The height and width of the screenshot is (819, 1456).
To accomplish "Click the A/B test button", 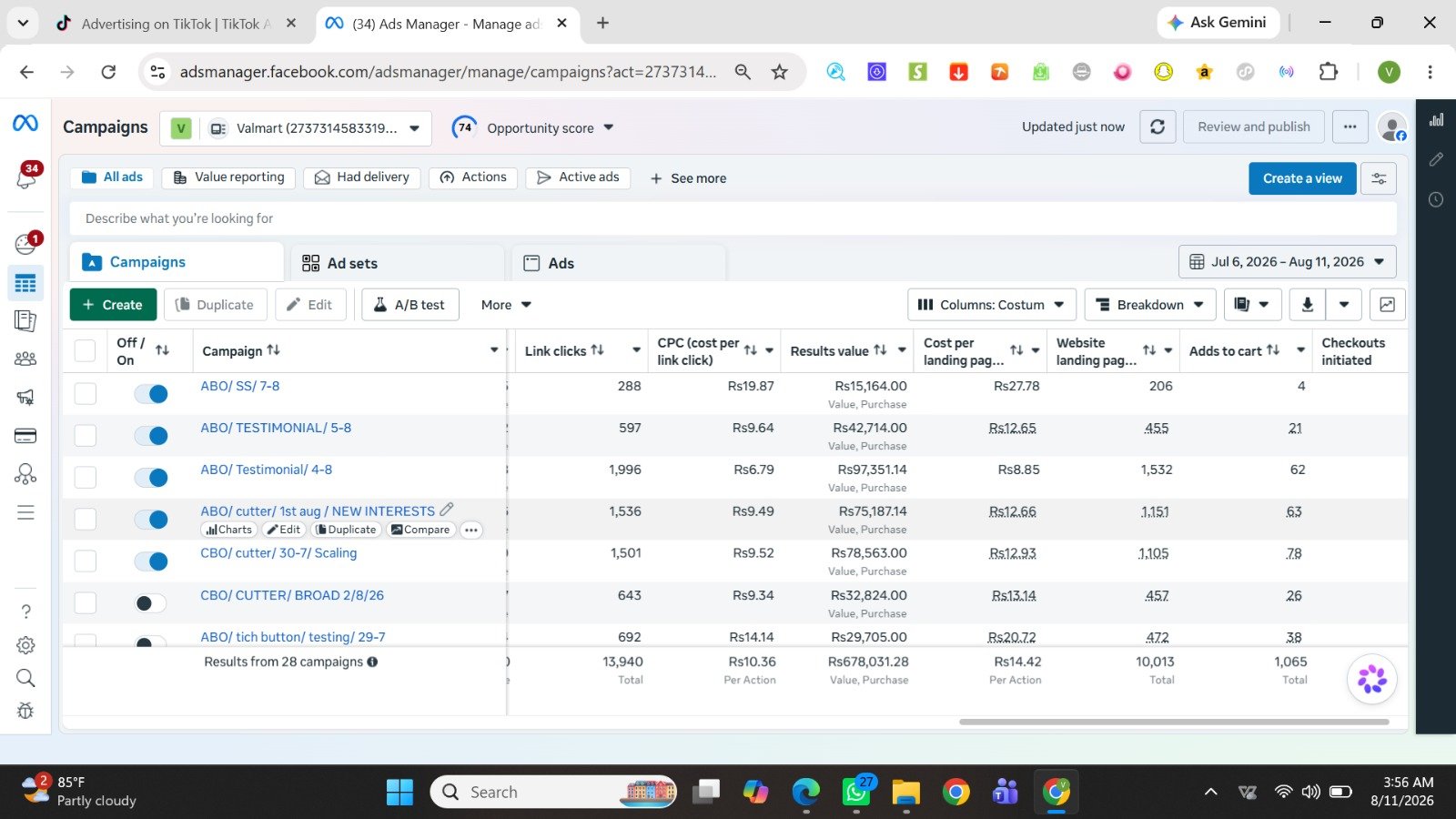I will pos(409,305).
